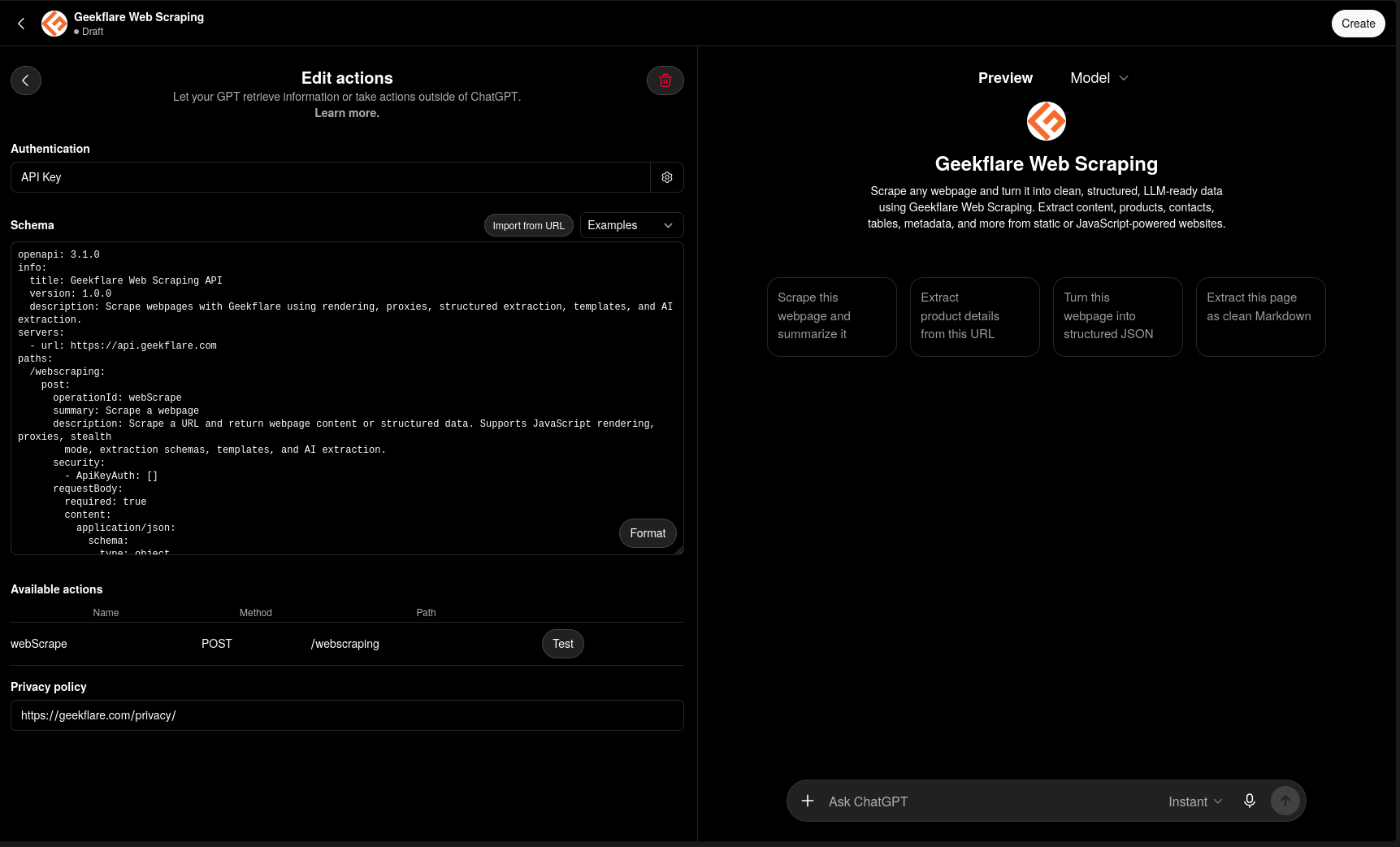Click the preview title 'Geekflare Web Scraping'

(1047, 164)
